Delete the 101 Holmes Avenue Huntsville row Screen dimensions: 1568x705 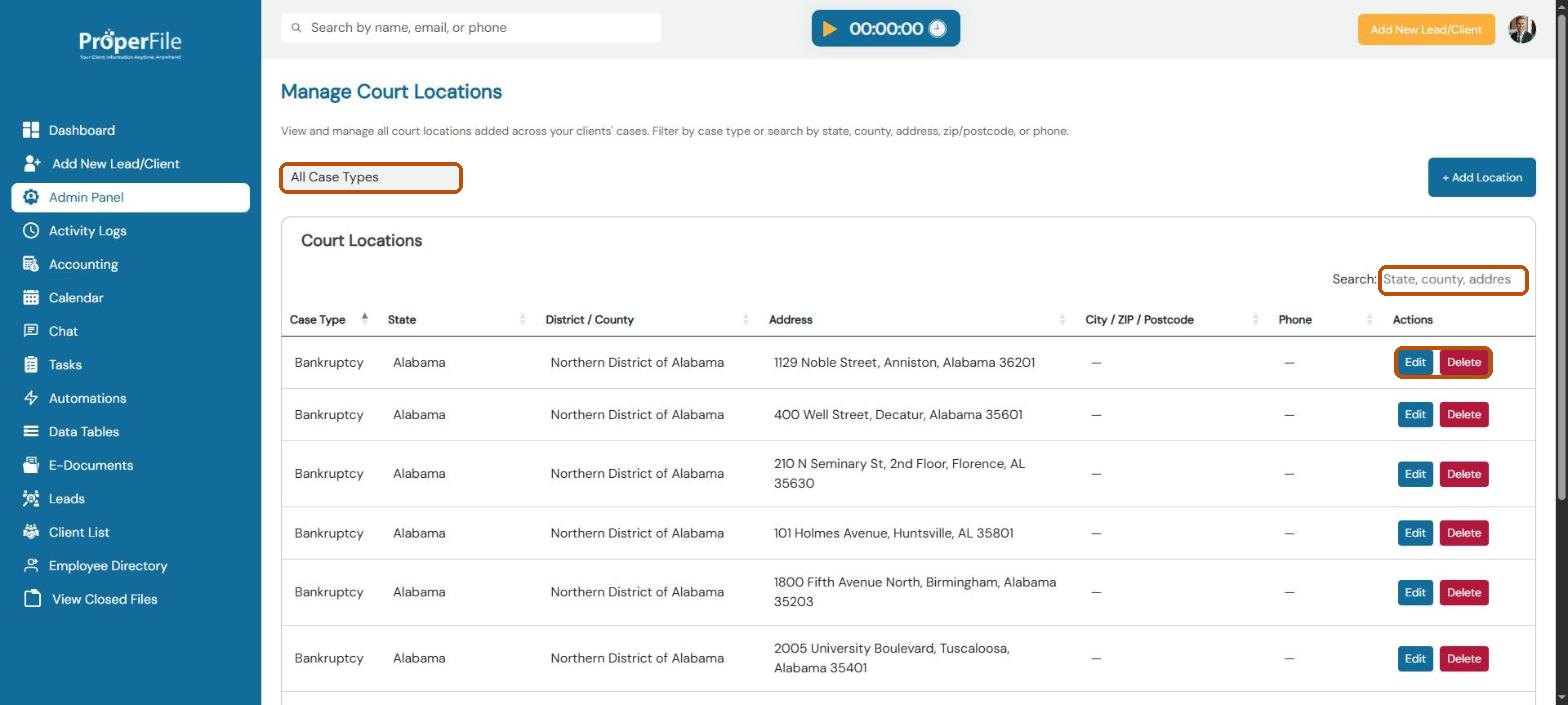coord(1464,533)
